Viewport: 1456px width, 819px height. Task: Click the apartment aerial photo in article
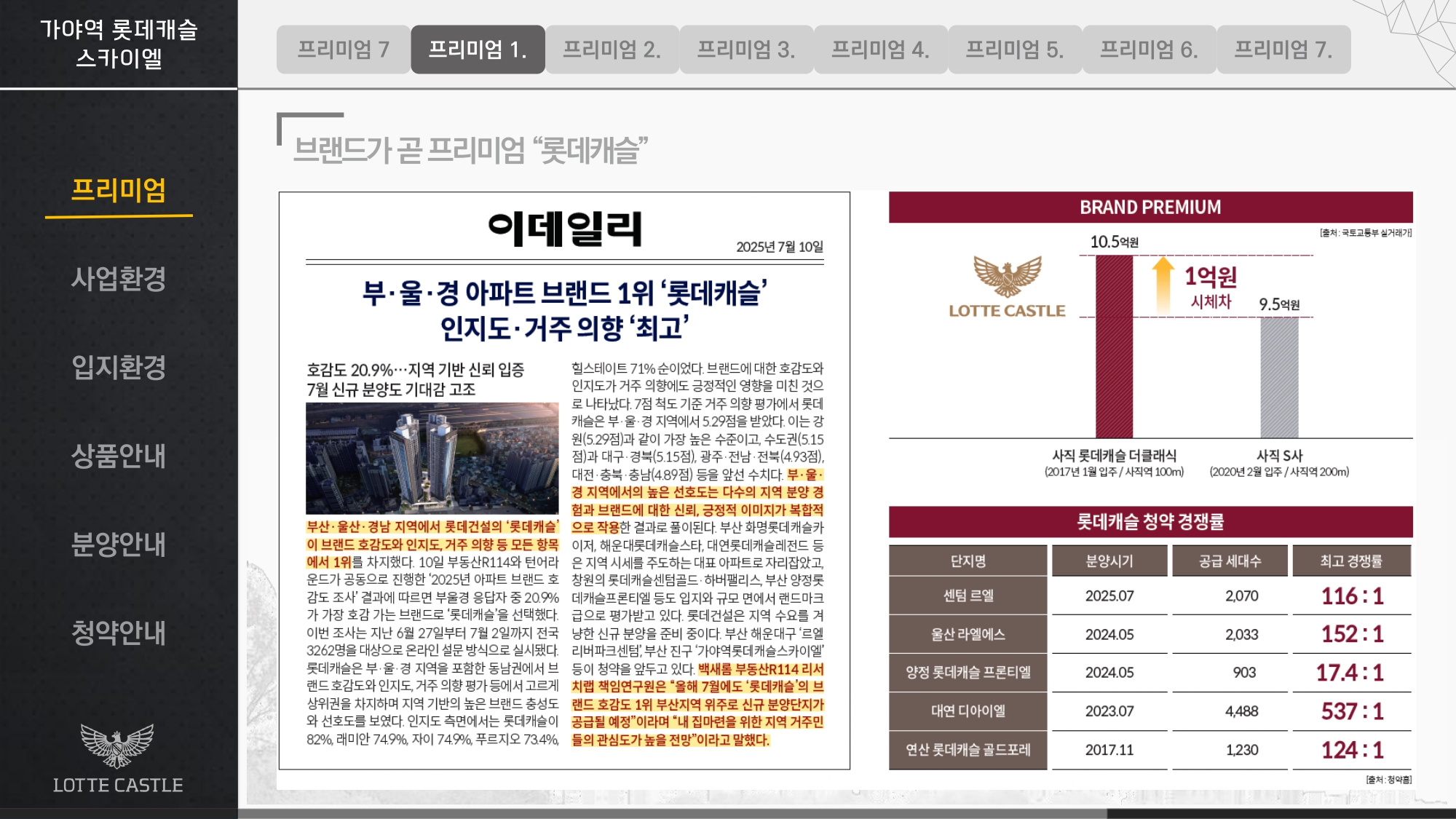[x=432, y=458]
